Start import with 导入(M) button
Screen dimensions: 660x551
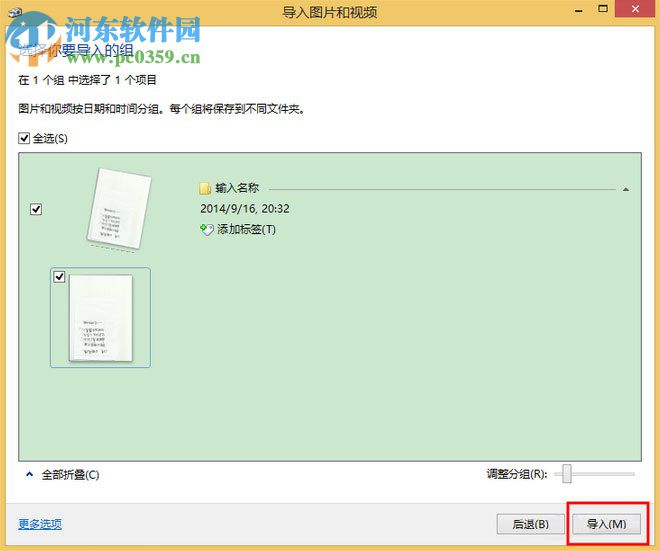606,524
